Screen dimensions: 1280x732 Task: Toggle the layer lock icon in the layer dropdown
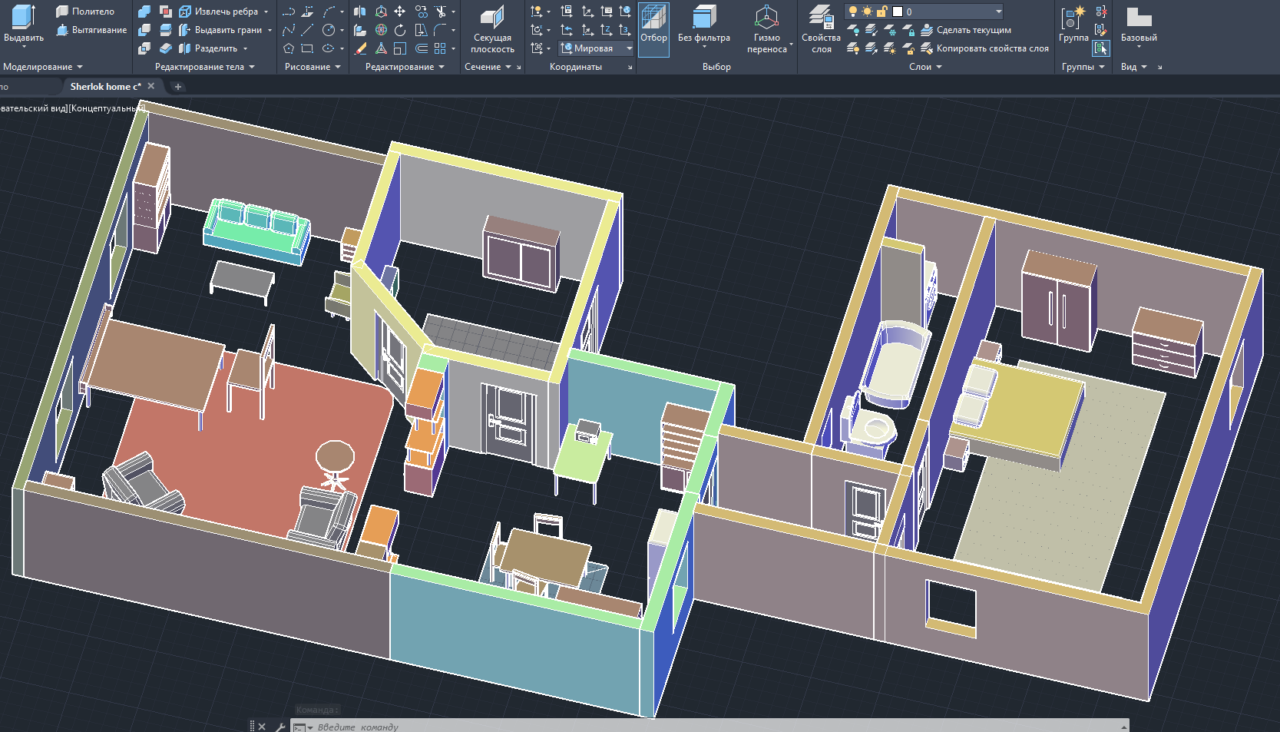[x=882, y=12]
